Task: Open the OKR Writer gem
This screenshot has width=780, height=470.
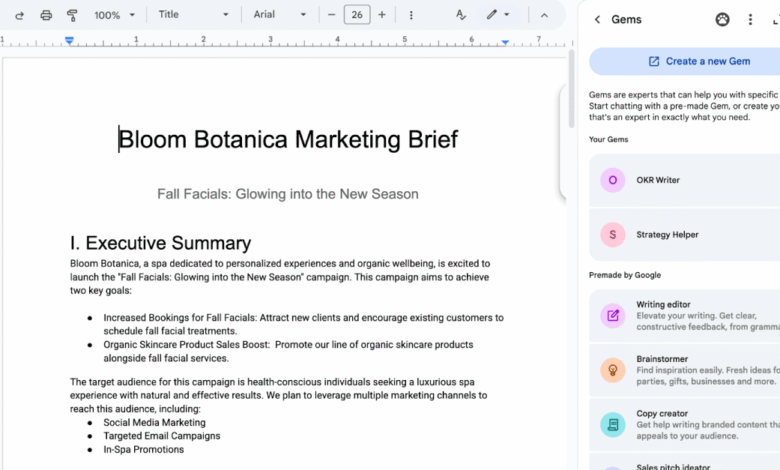Action: [x=684, y=180]
